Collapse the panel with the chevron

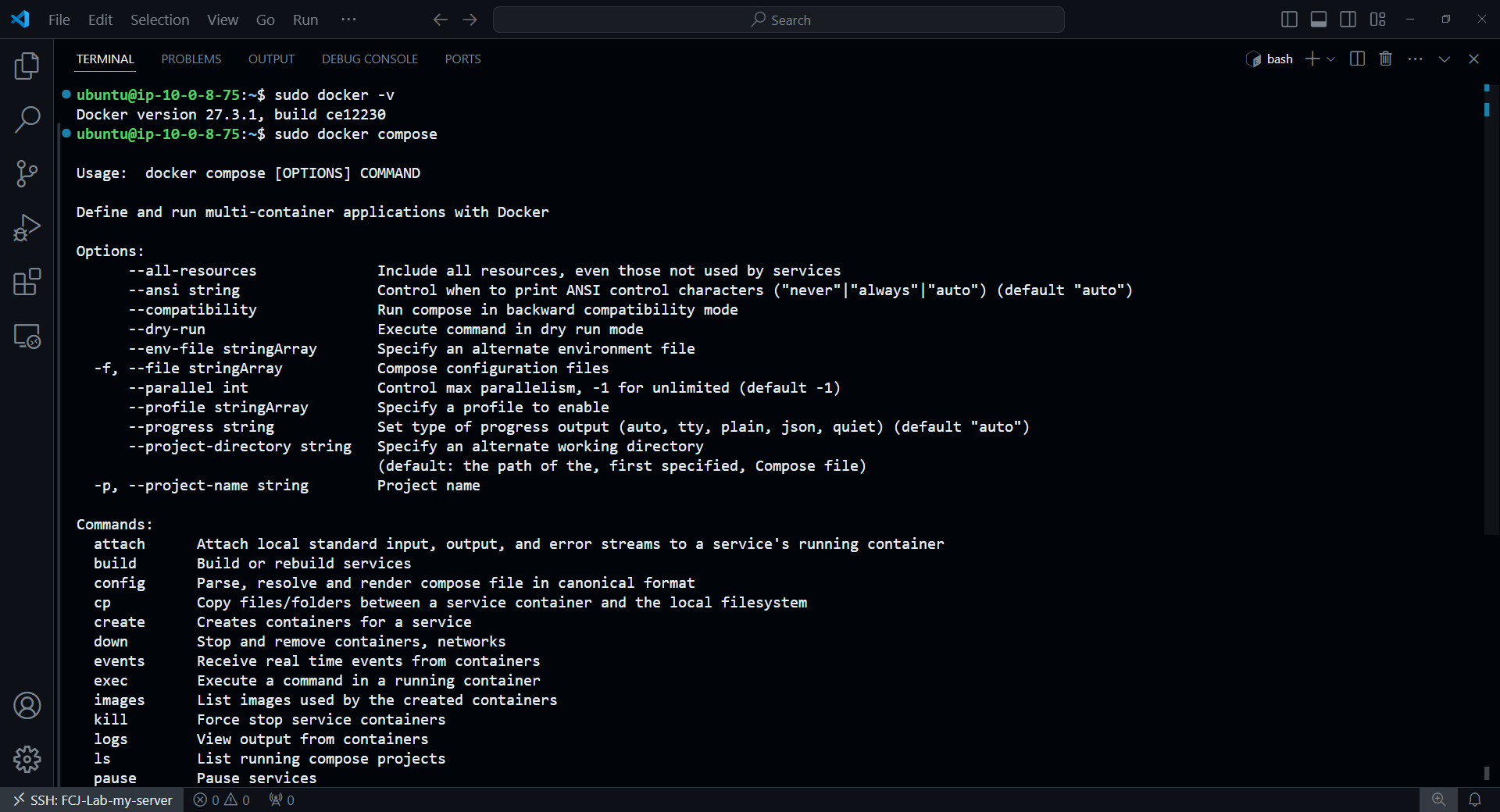tap(1445, 59)
